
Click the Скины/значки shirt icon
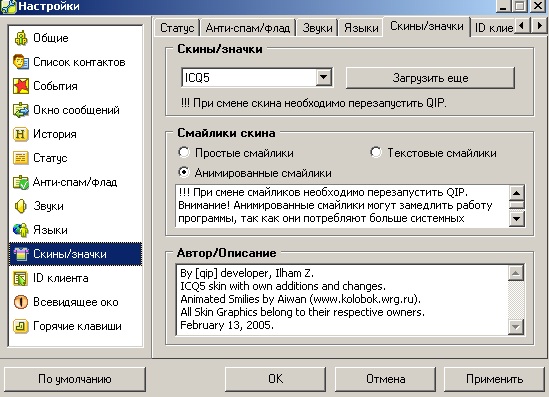[x=21, y=254]
